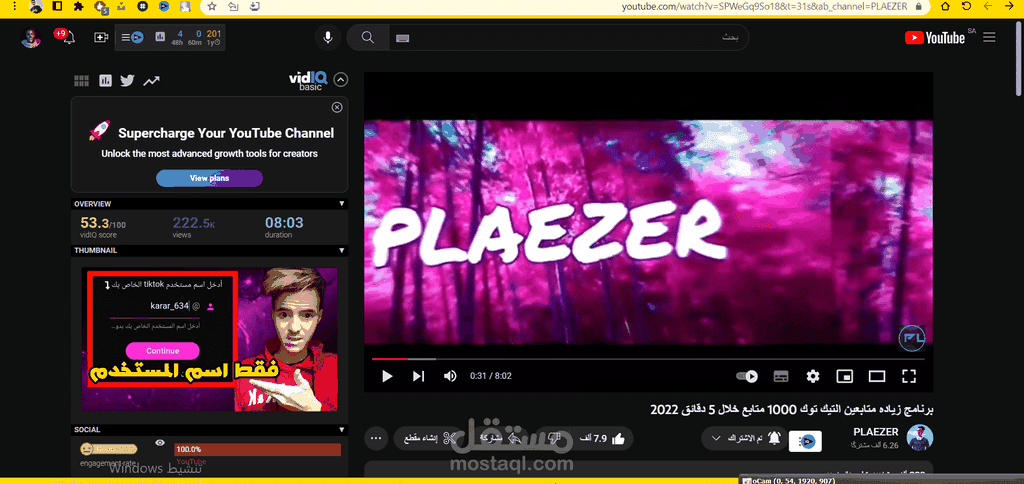
Task: Seek along the video progress bar
Action: click(x=648, y=359)
